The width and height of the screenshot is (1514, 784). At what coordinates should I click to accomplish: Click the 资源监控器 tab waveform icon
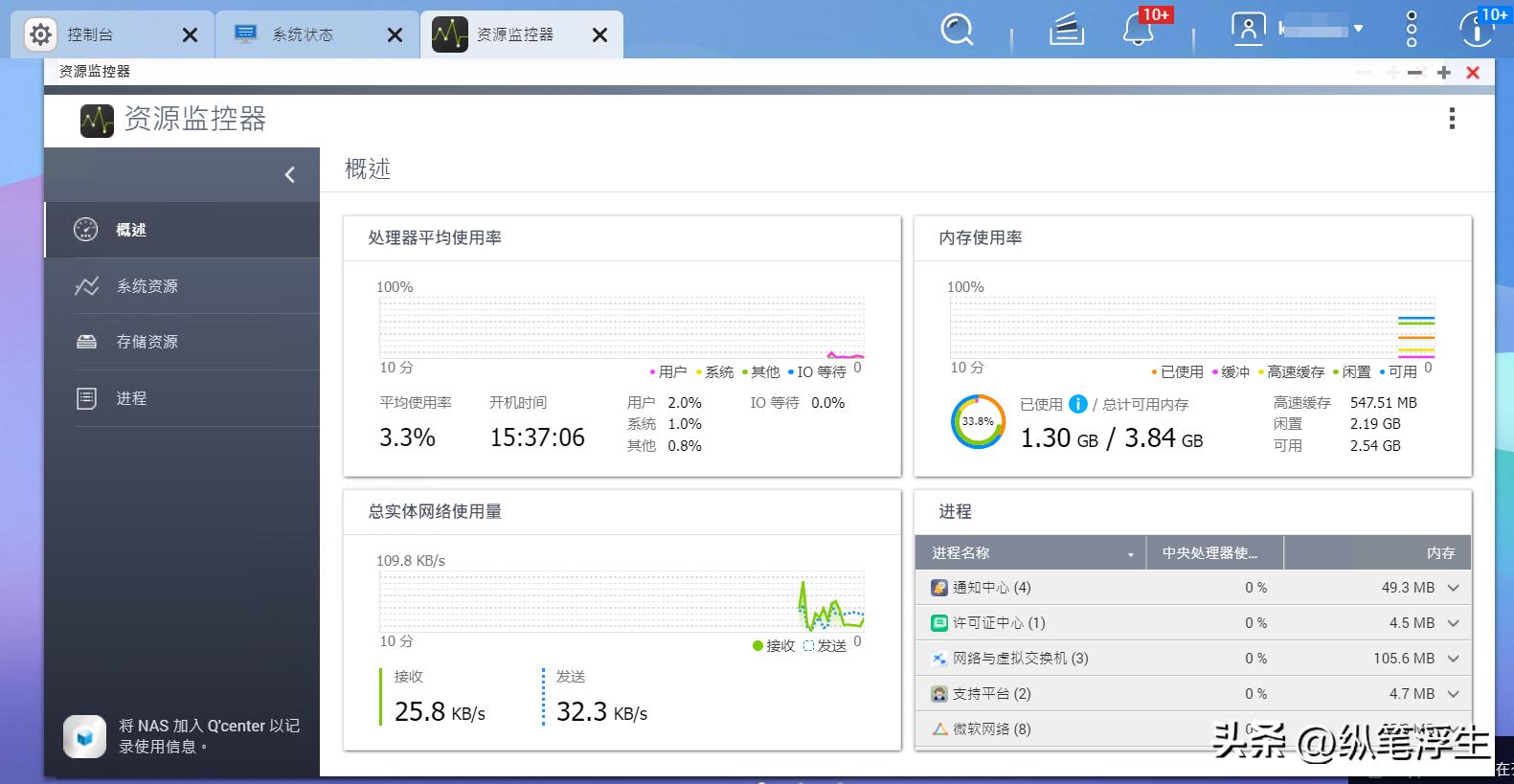tap(449, 34)
